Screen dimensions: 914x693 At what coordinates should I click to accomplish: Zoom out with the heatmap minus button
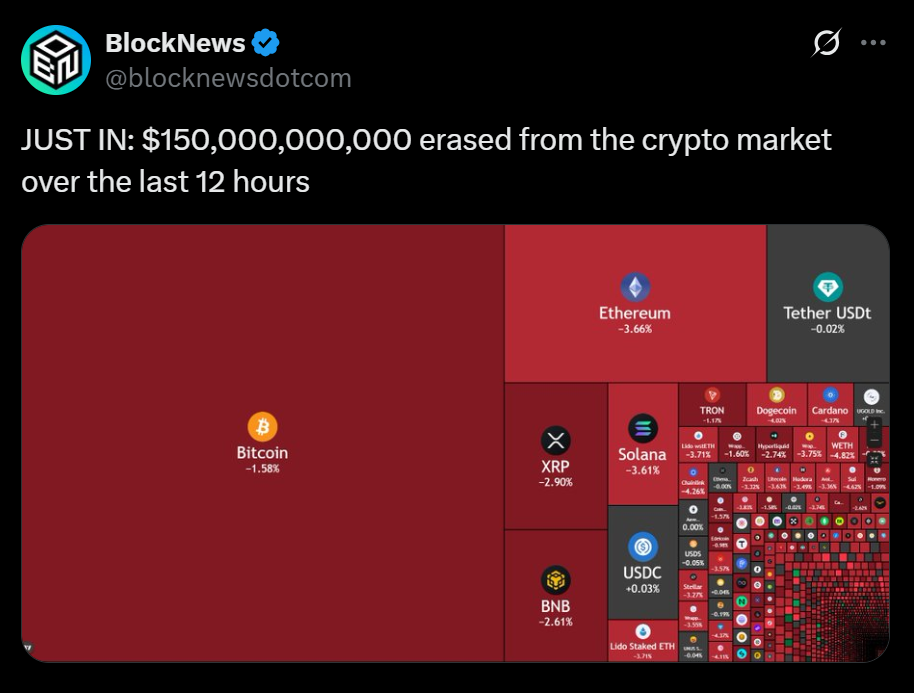[874, 440]
